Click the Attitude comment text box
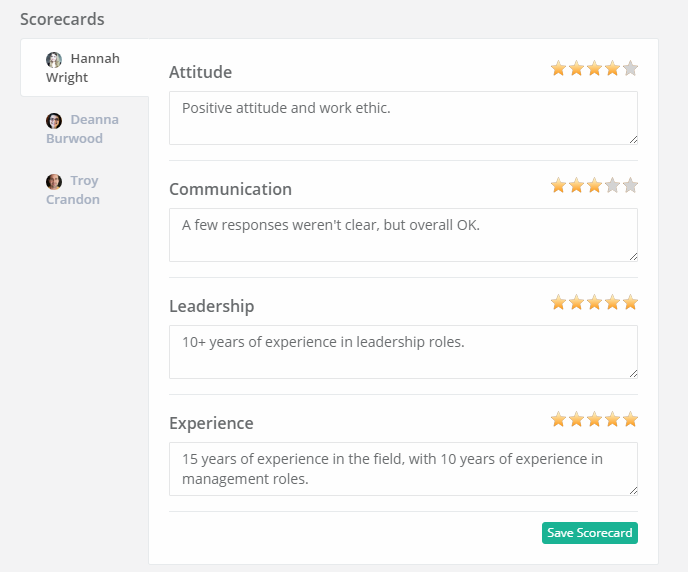The width and height of the screenshot is (688, 572). (403, 118)
